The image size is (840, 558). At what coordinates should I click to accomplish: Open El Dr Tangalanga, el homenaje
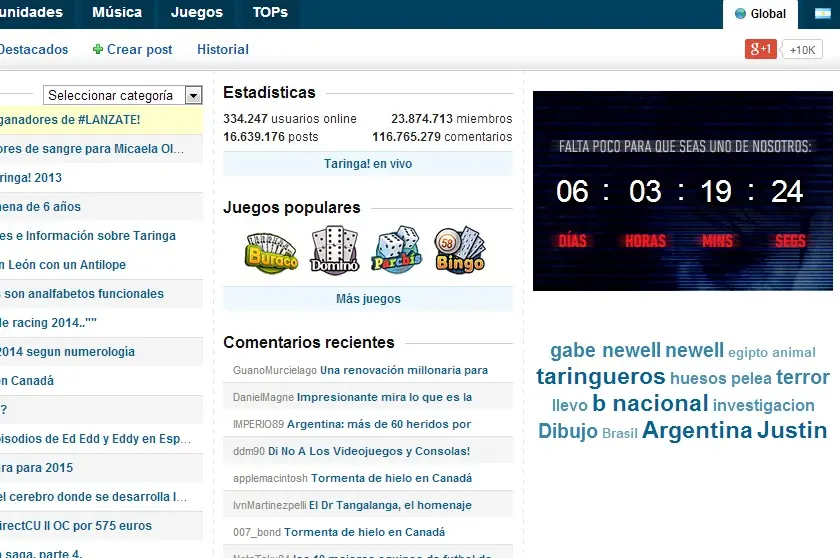[x=390, y=505]
